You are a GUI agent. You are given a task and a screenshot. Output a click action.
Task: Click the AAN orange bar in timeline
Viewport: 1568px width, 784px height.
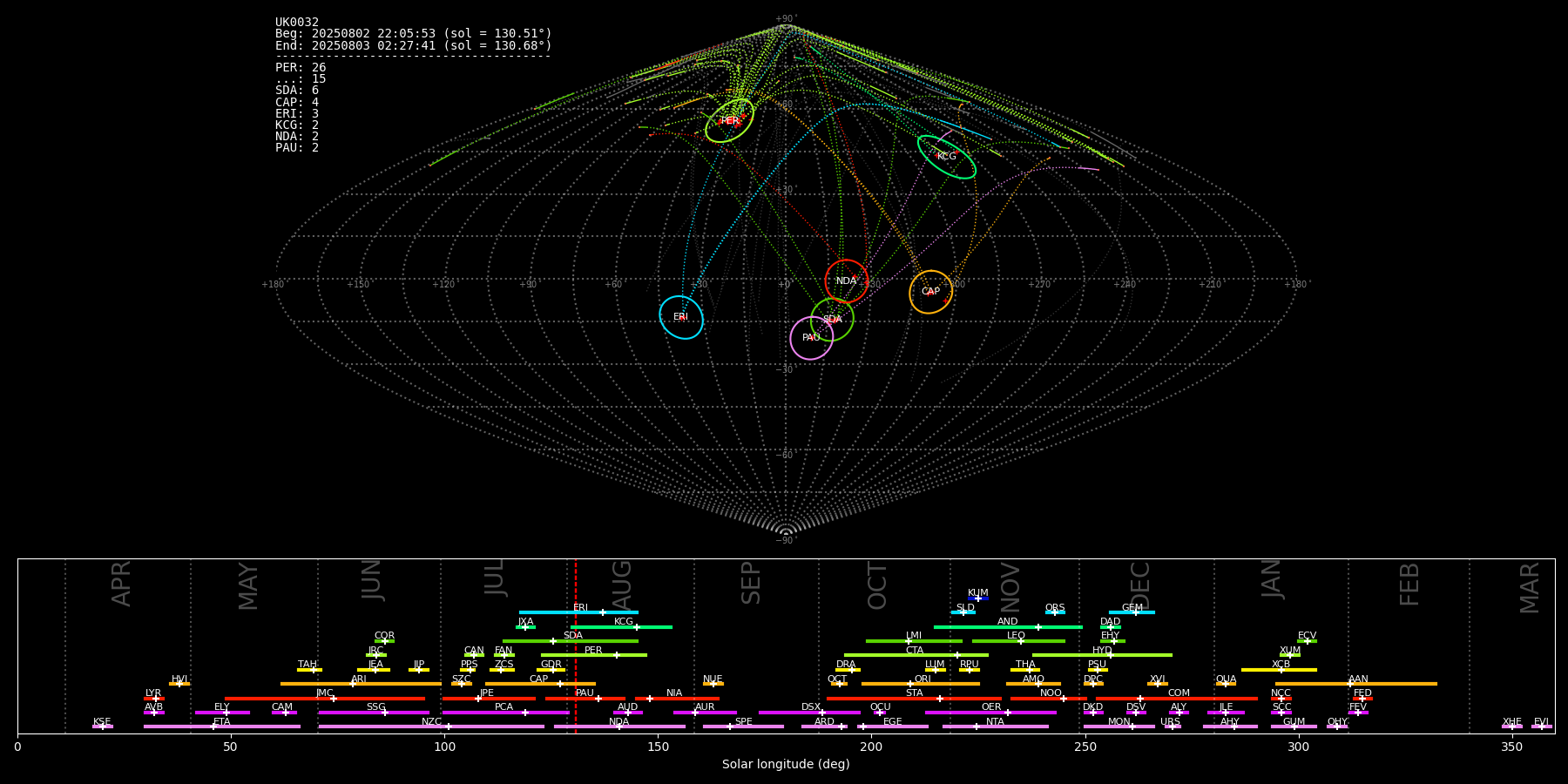tap(1356, 684)
